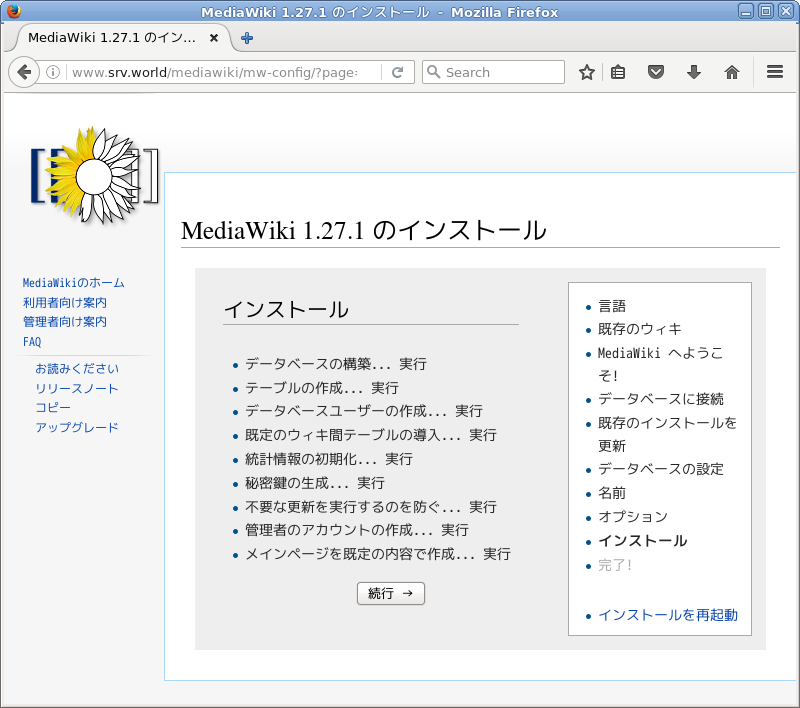Click the magnifier icon in search box

pos(433,72)
